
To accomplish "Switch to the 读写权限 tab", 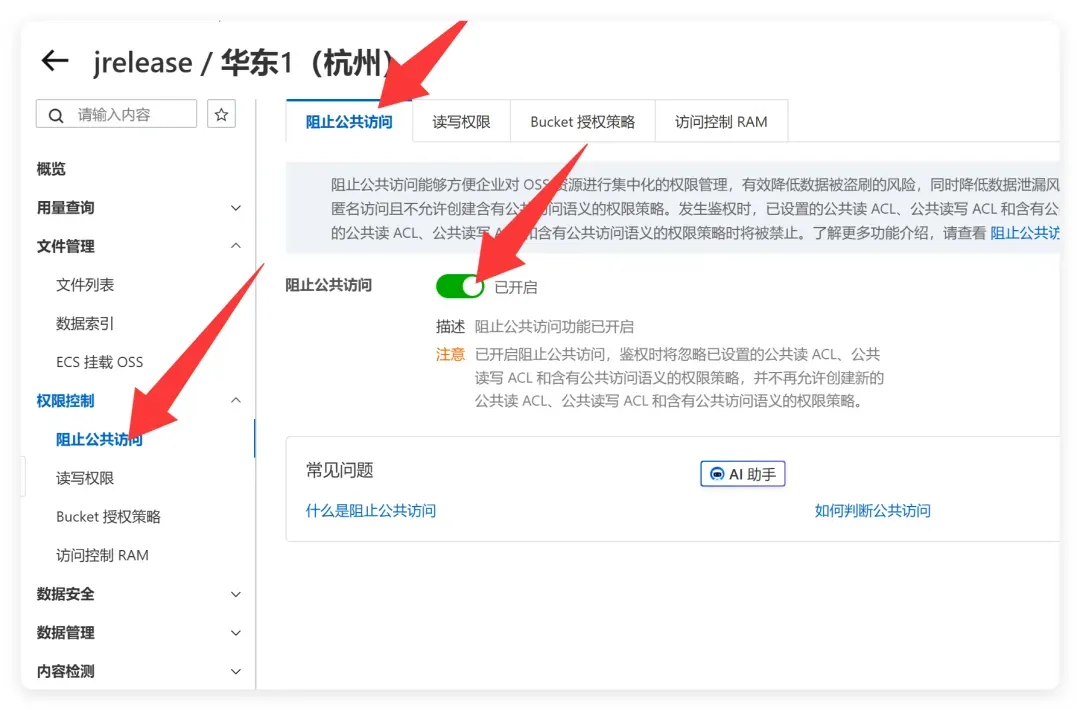I will coord(461,122).
